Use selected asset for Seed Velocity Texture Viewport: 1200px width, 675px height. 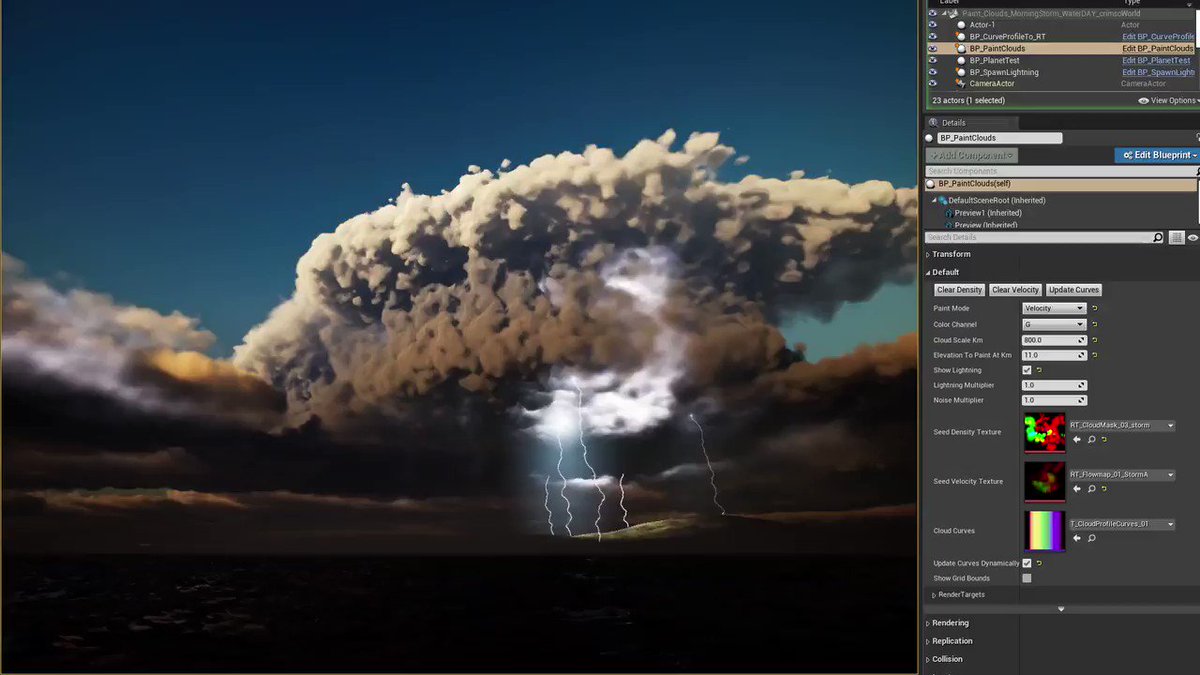pyautogui.click(x=1077, y=489)
